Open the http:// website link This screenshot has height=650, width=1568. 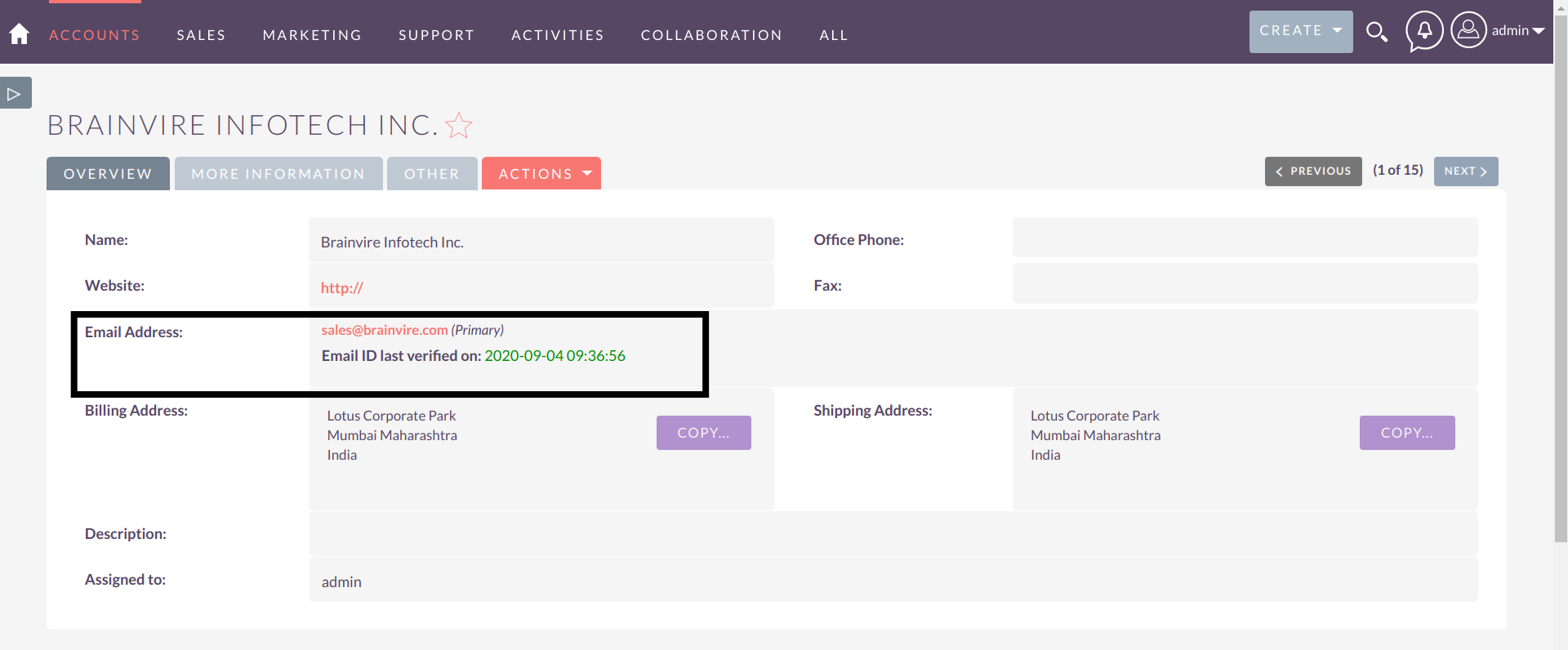(x=341, y=287)
